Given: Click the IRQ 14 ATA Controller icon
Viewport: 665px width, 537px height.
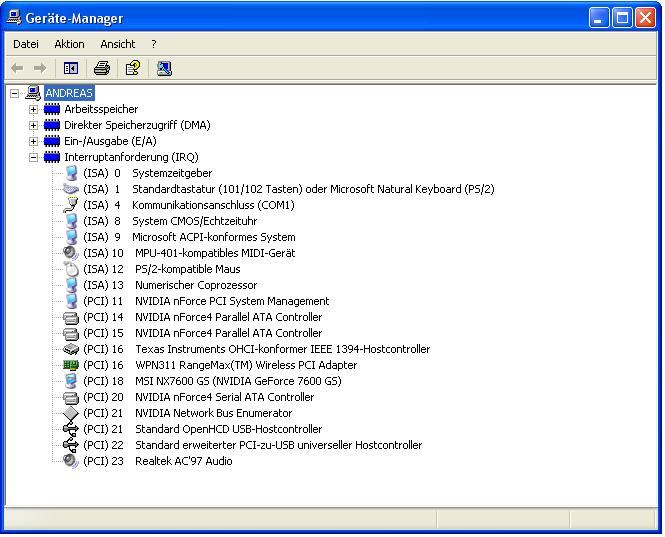Looking at the screenshot, I should 71,317.
